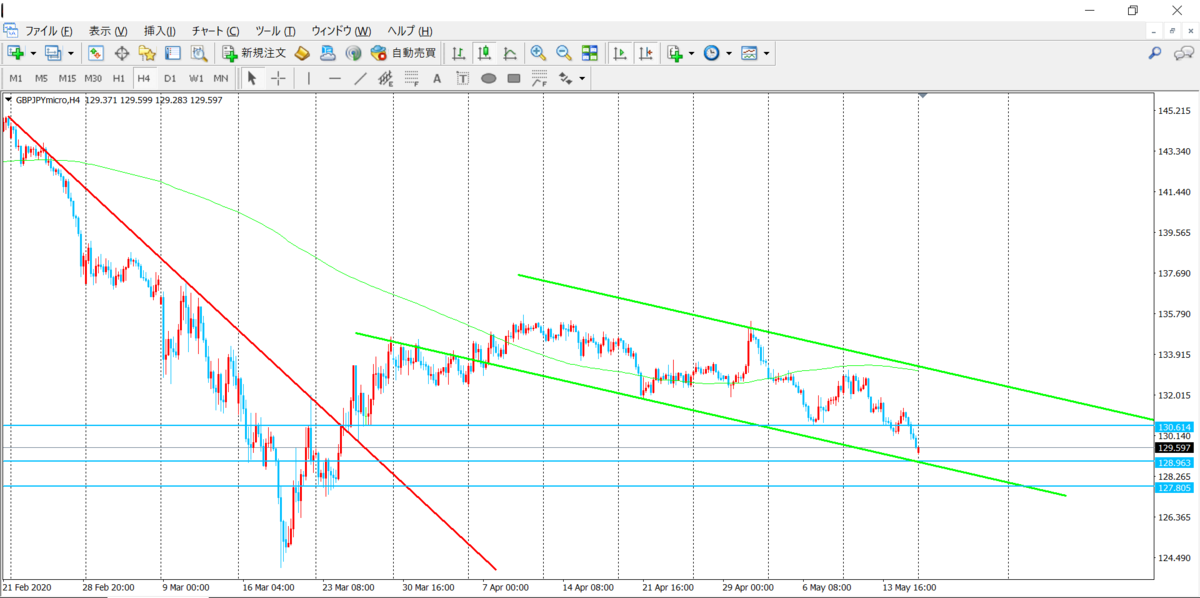Draw an ellipse shape tool
The image size is (1200, 598).
point(489,78)
